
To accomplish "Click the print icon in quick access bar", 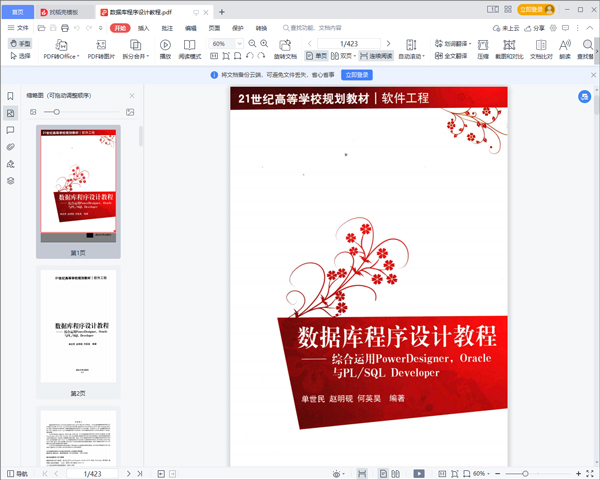I will 65,28.
